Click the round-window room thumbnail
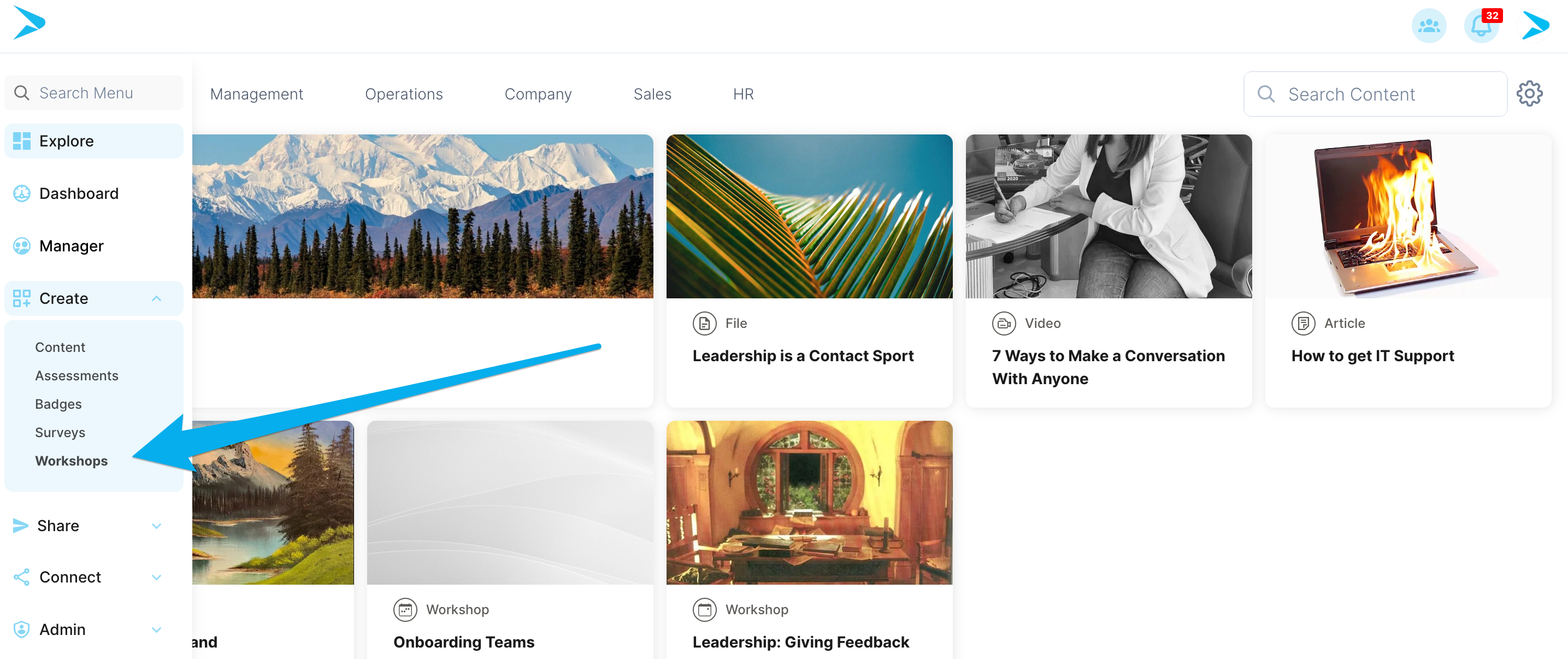Screen dimensions: 1568x659 coord(809,503)
